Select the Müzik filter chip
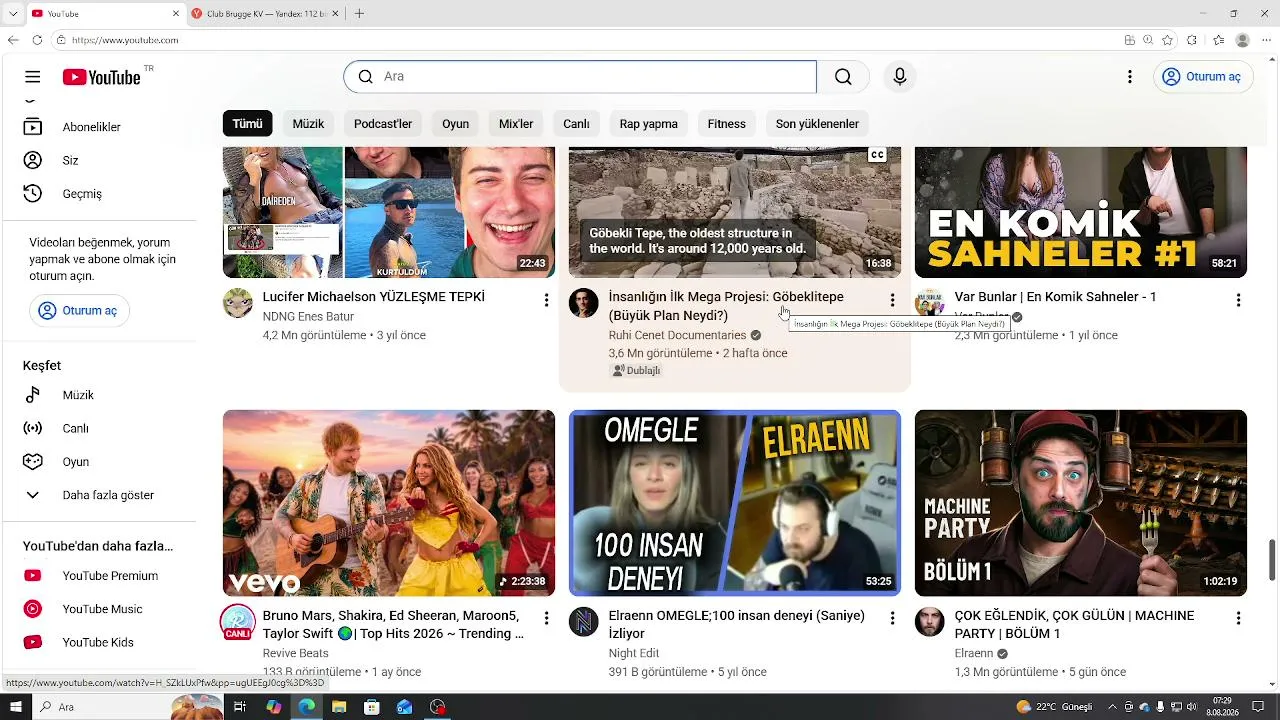Image resolution: width=1280 pixels, height=720 pixels. (x=308, y=124)
